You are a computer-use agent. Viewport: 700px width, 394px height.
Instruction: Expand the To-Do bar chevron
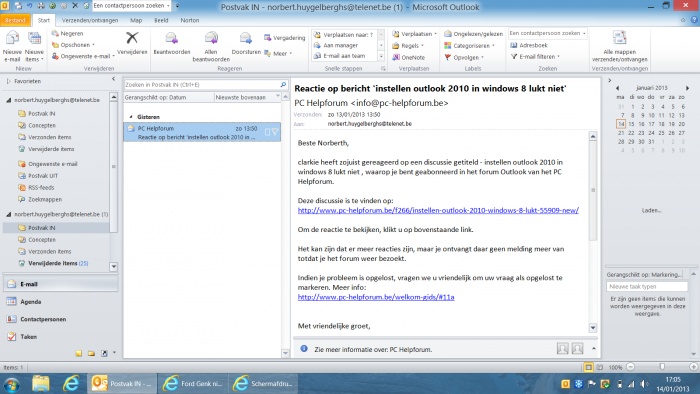tap(609, 80)
